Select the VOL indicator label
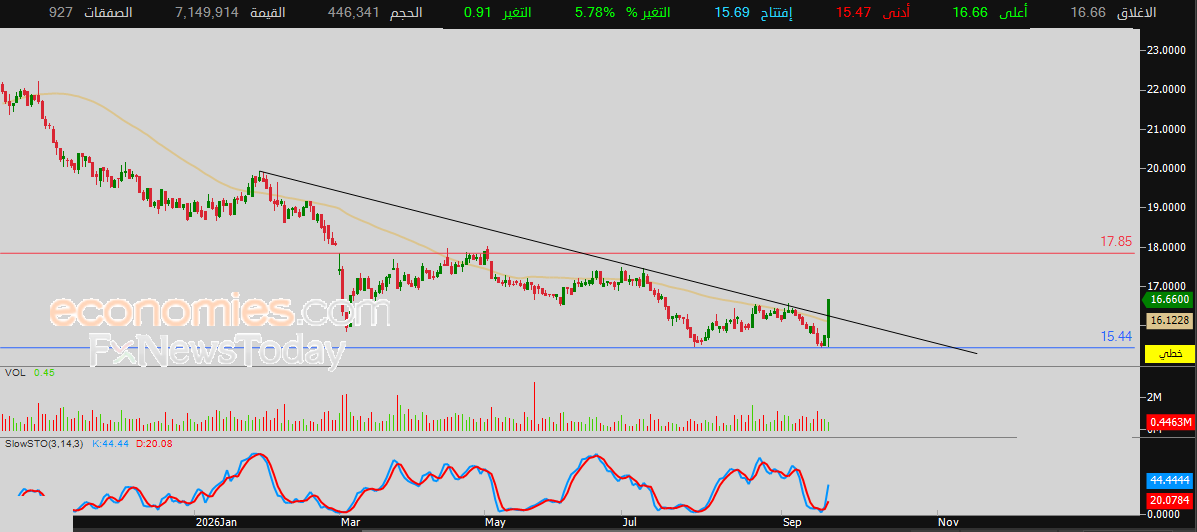The width and height of the screenshot is (1197, 532). click(13, 372)
